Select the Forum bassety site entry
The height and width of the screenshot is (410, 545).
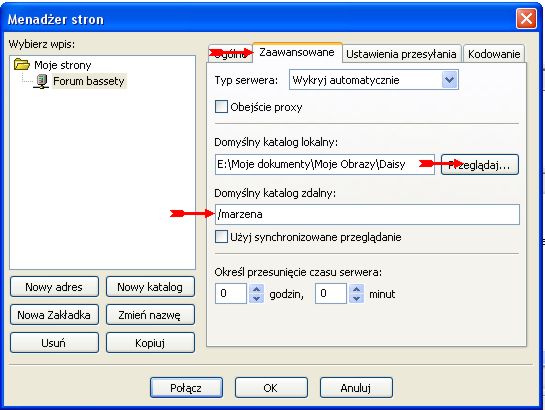(x=89, y=81)
